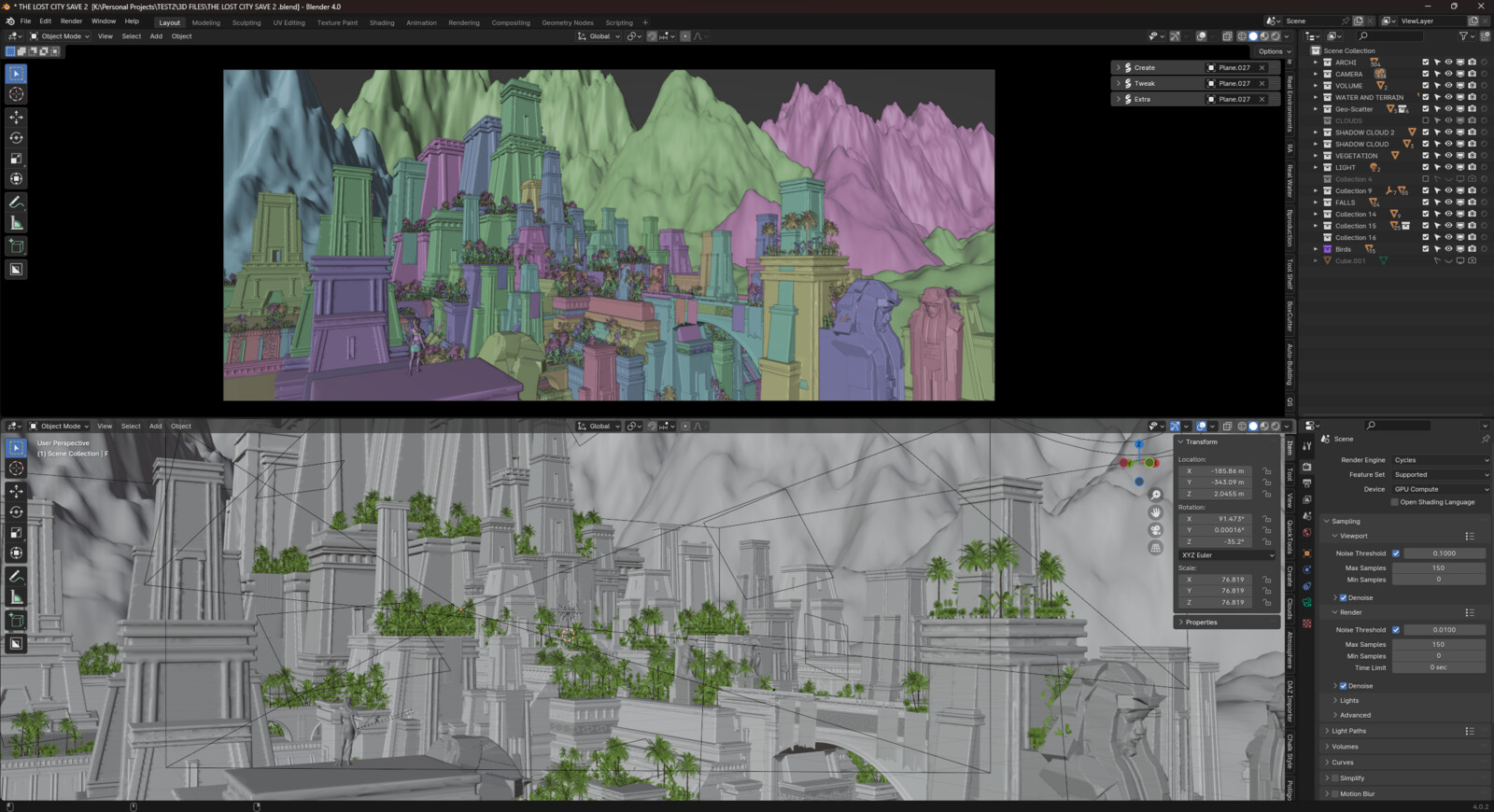The width and height of the screenshot is (1494, 812).
Task: Toggle camera view gizmo in bottom viewport
Action: [x=1155, y=530]
